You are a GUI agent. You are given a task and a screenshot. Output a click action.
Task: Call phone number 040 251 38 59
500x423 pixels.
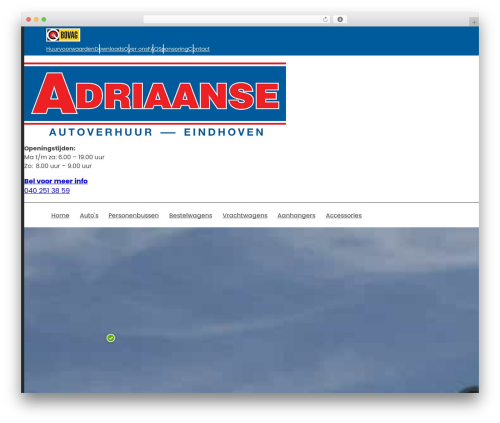tap(47, 191)
